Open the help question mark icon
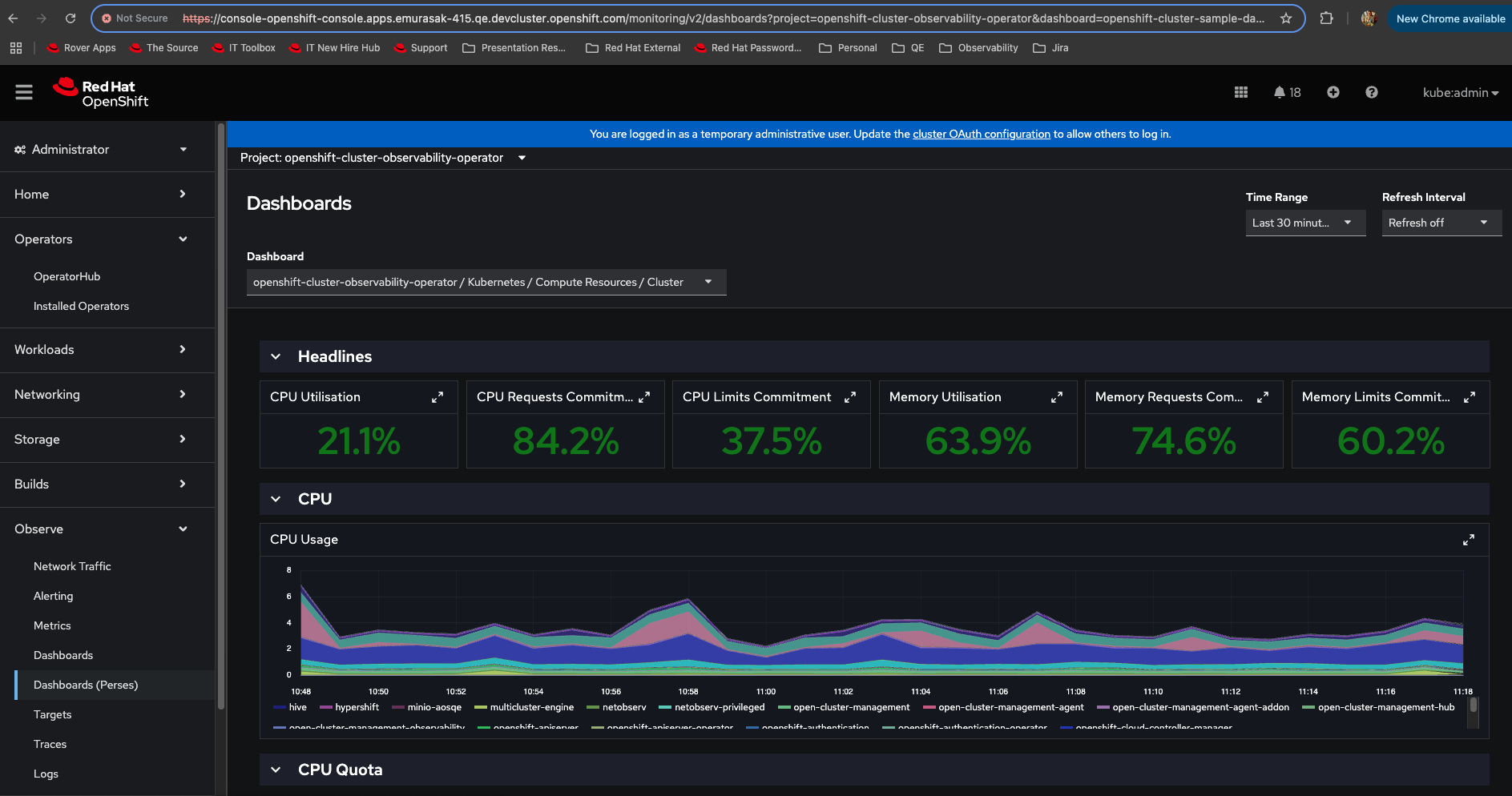 point(1372,93)
